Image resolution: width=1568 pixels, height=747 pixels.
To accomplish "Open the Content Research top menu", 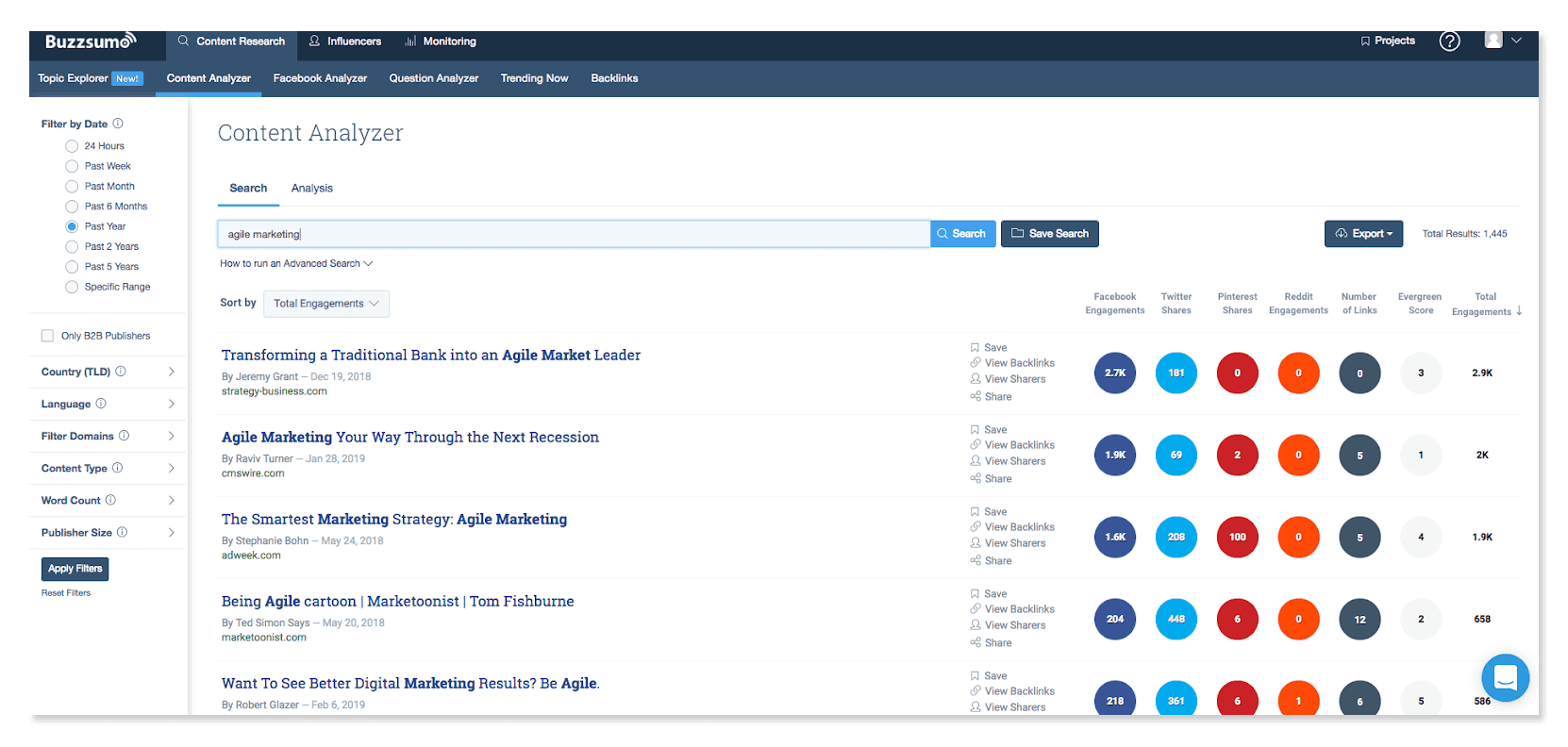I will [x=231, y=41].
